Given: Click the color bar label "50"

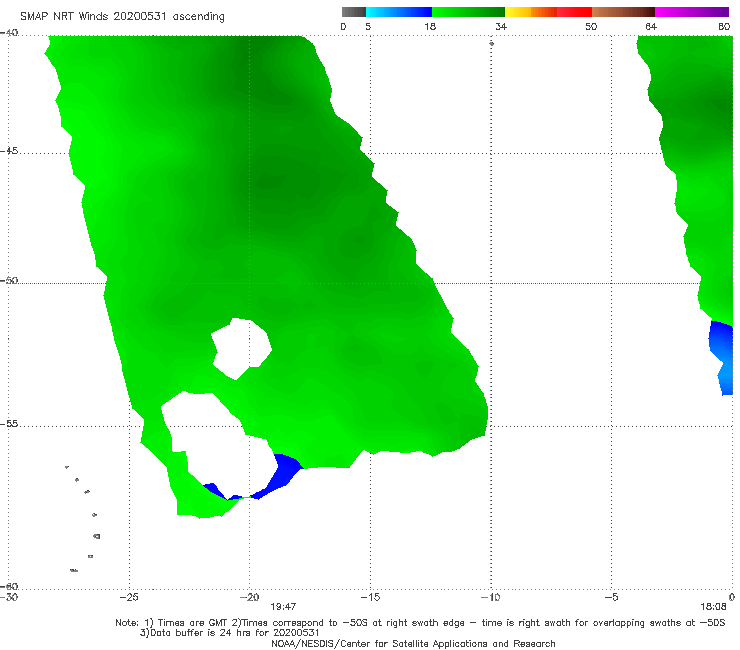Looking at the screenshot, I should coord(591,27).
